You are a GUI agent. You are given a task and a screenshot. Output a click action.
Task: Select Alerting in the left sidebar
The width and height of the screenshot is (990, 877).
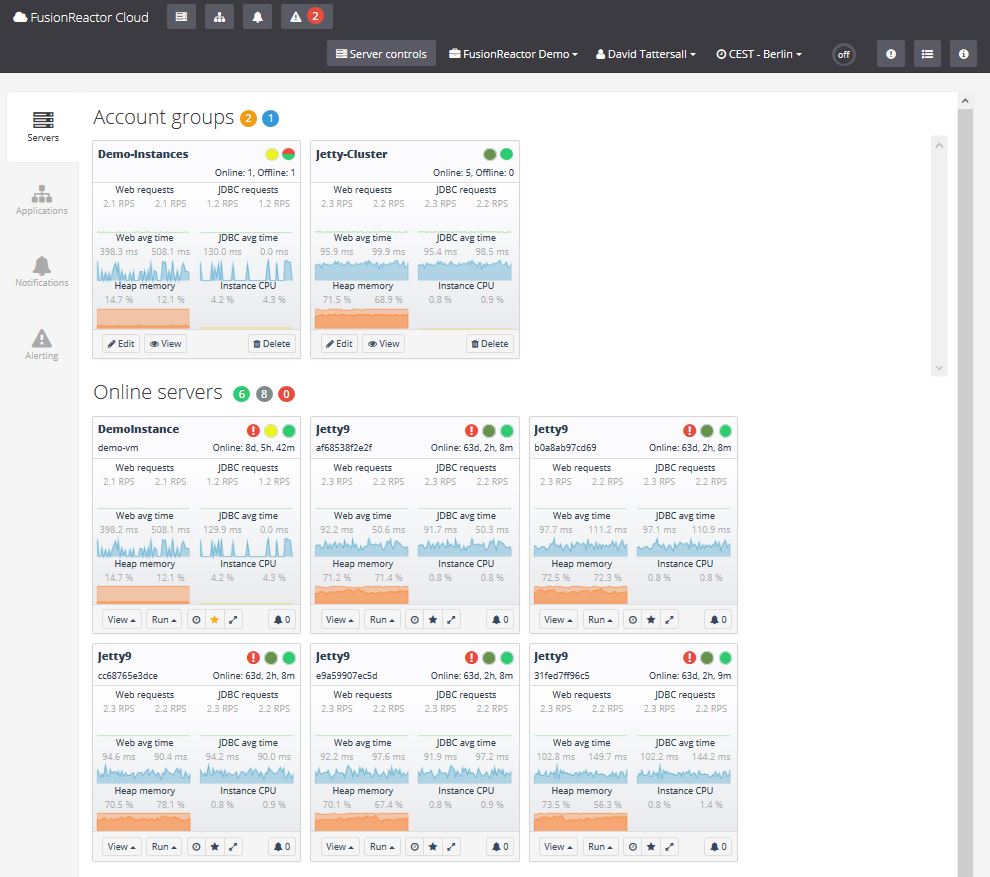[x=42, y=345]
